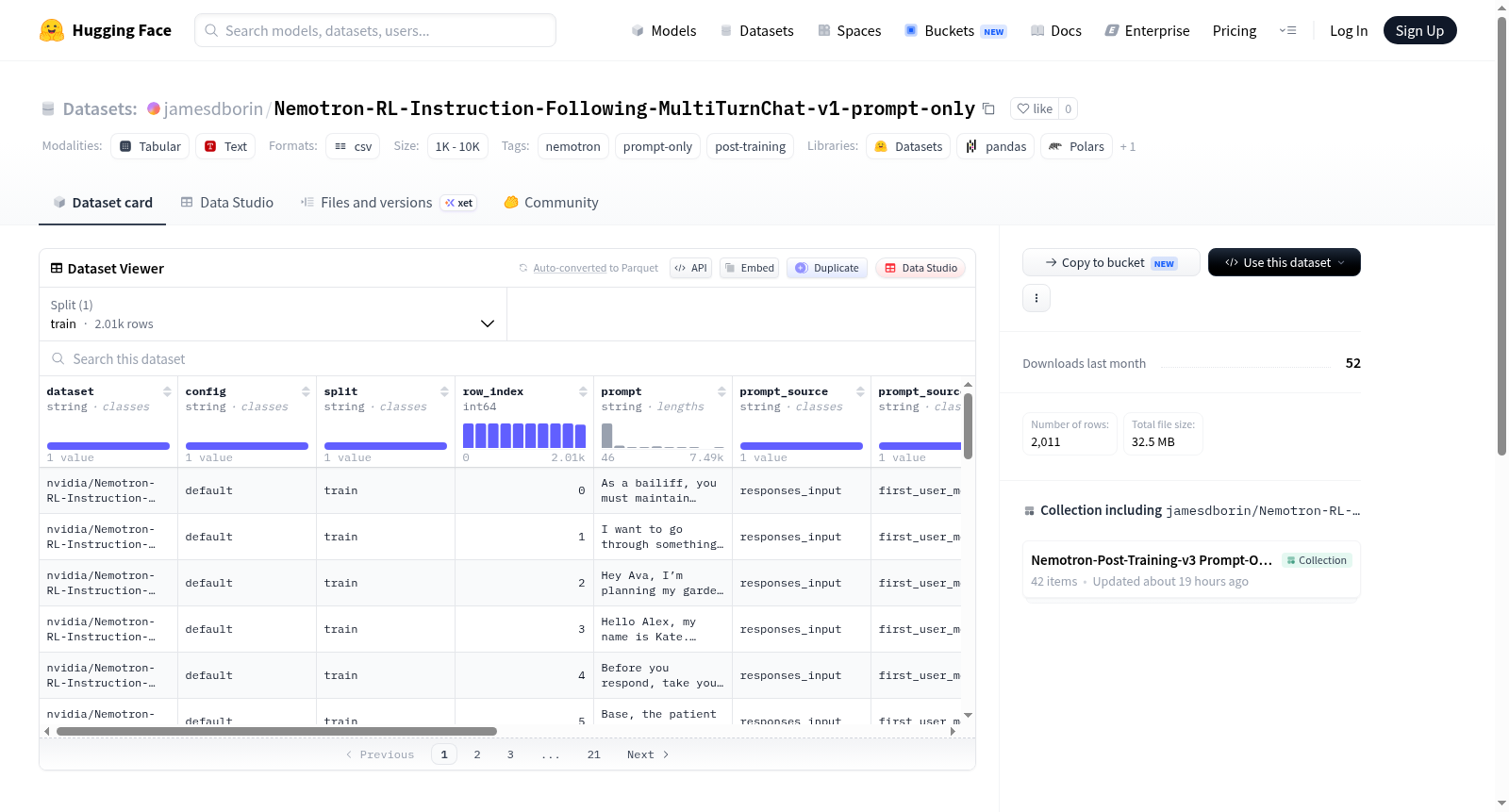1509x812 pixels.
Task: Click the Hugging Face logo icon
Action: click(x=52, y=30)
